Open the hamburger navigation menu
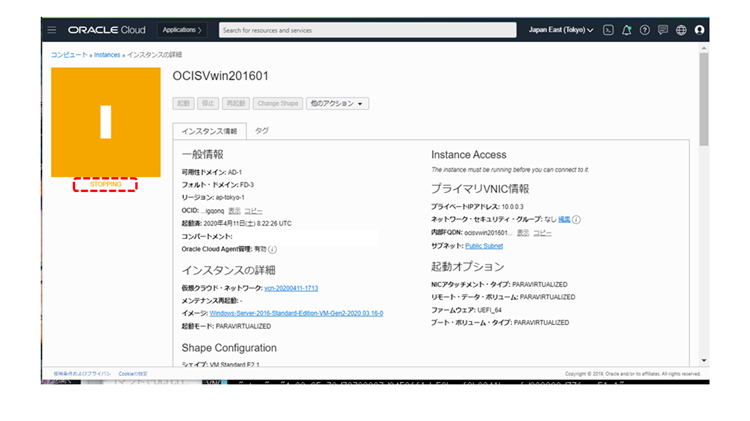 (x=52, y=30)
